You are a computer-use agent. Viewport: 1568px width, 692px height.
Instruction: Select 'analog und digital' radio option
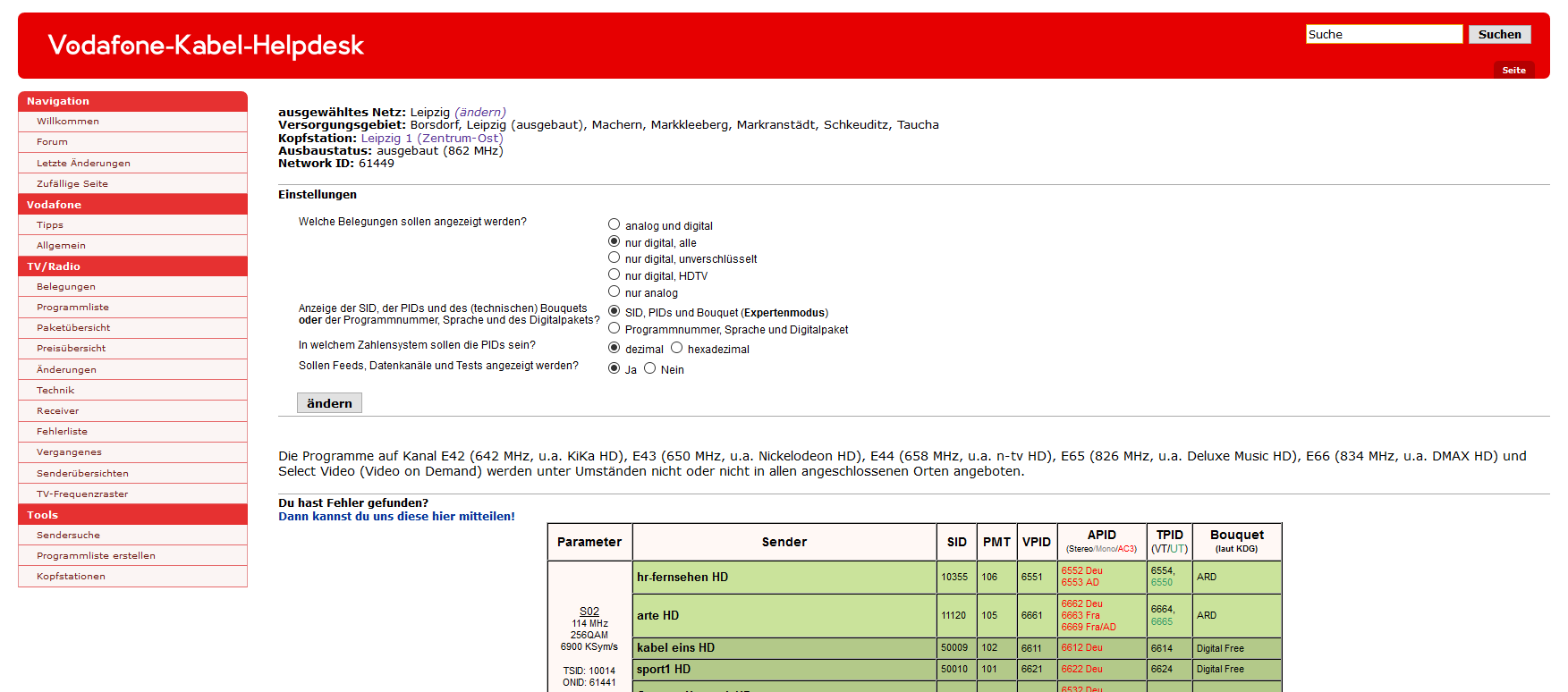614,224
